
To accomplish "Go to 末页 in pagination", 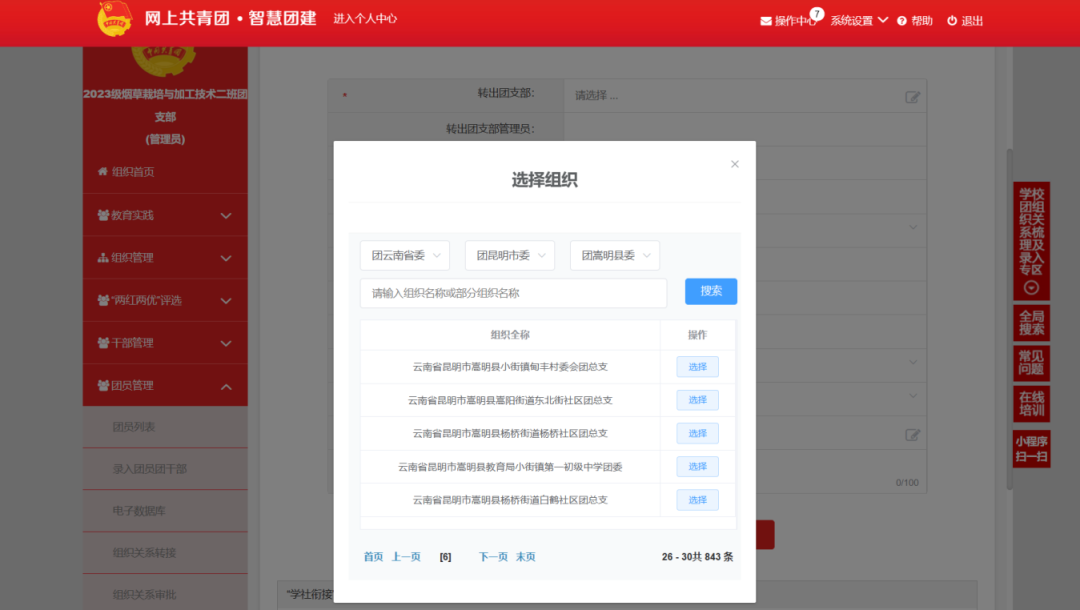I will pyautogui.click(x=526, y=557).
